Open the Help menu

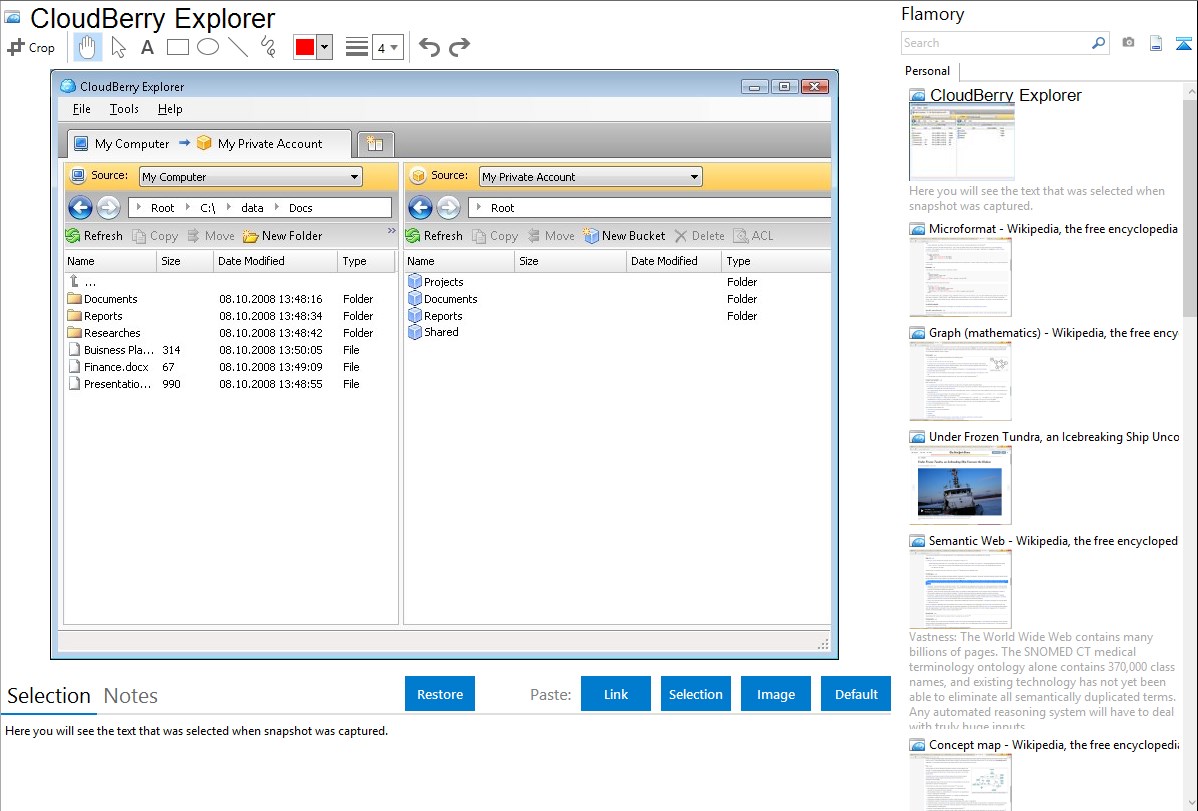170,109
